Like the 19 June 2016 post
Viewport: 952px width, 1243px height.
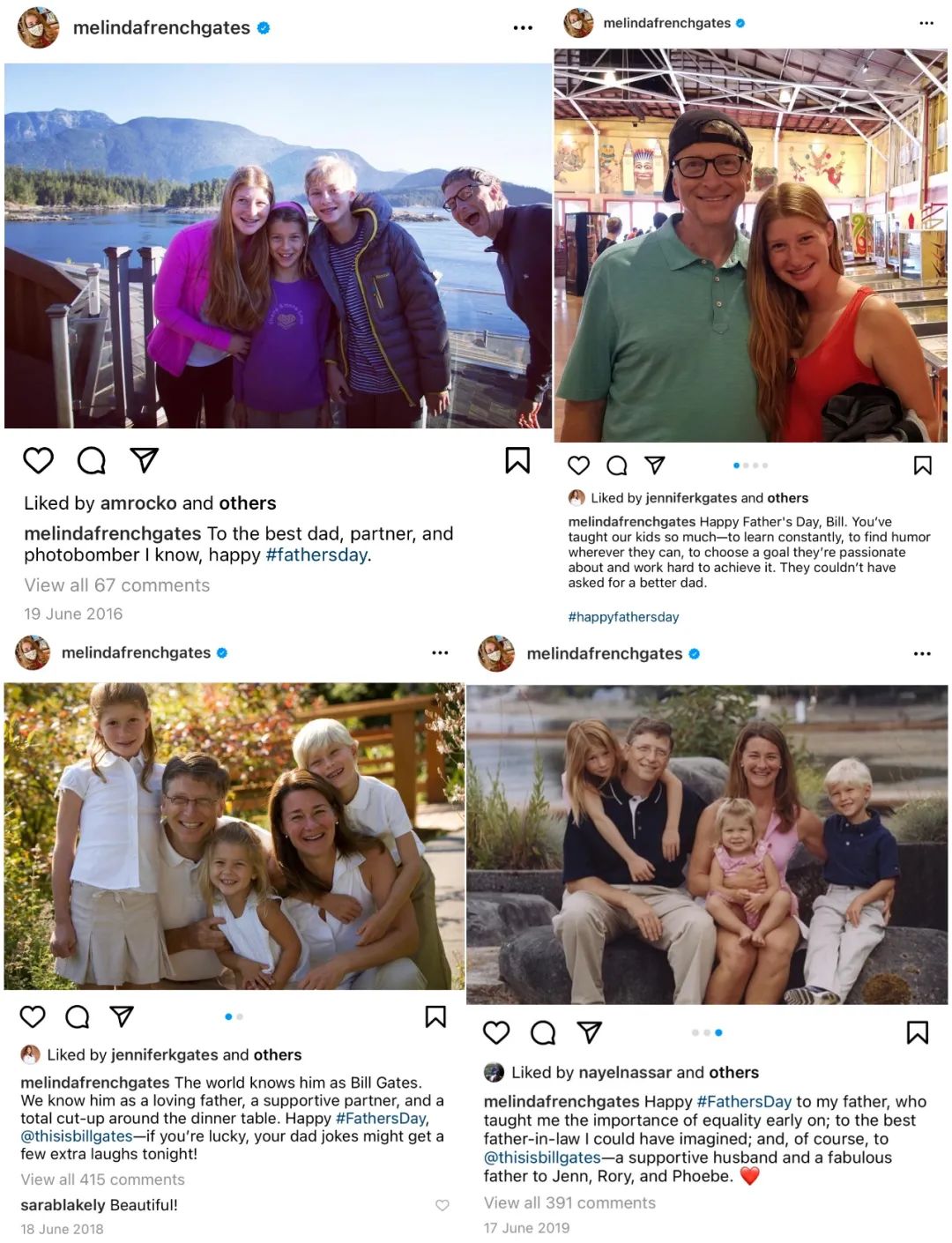pyautogui.click(x=38, y=460)
